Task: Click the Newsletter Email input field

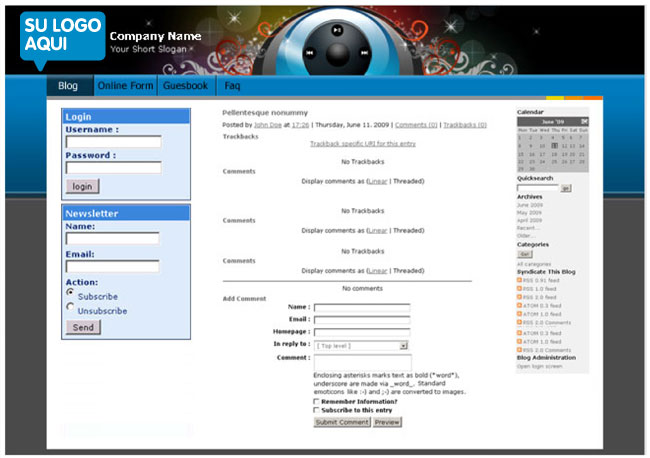Action: click(113, 266)
